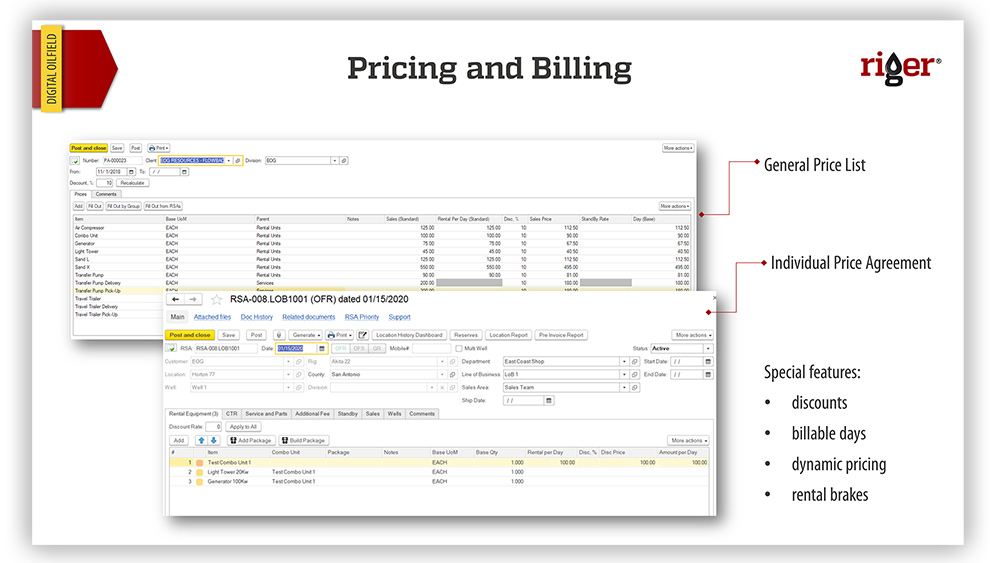Screen dimensions: 1000x563
Task: Open the Attached files tab
Action: click(x=212, y=317)
